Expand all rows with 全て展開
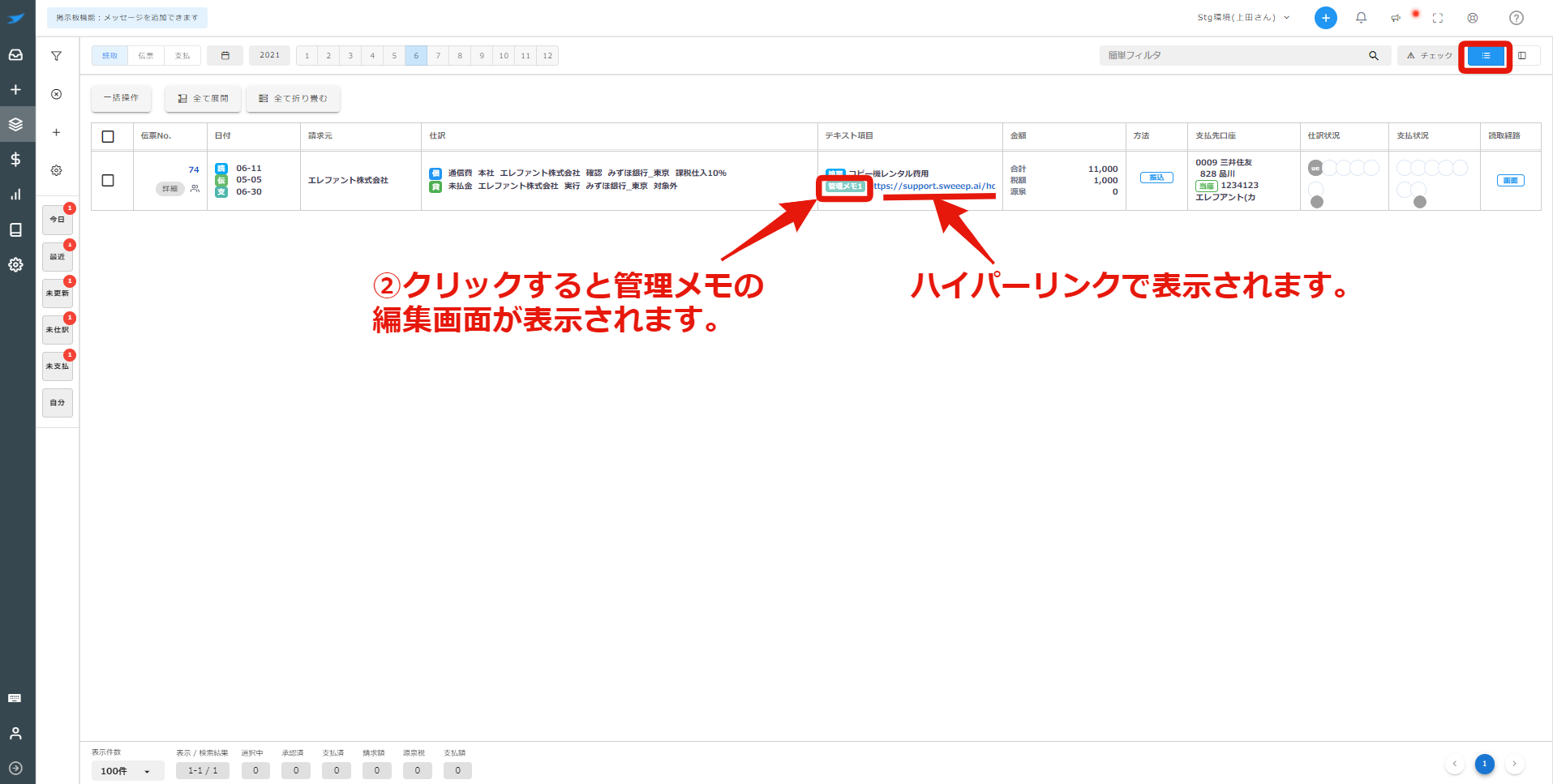 (203, 98)
